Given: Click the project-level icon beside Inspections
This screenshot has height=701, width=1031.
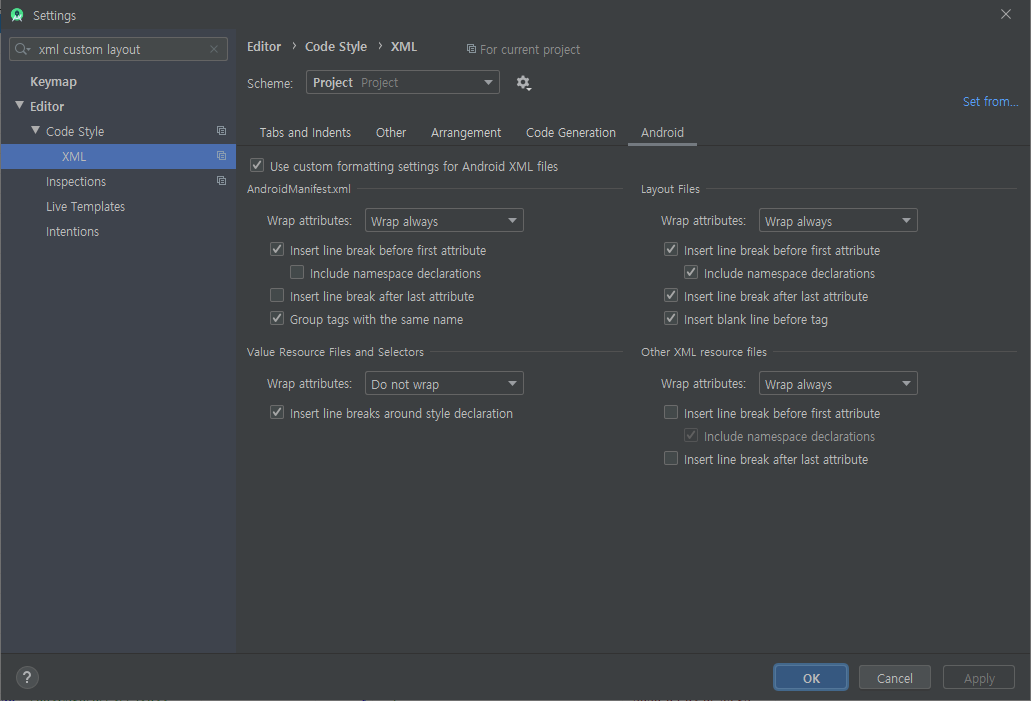Looking at the screenshot, I should 222,181.
